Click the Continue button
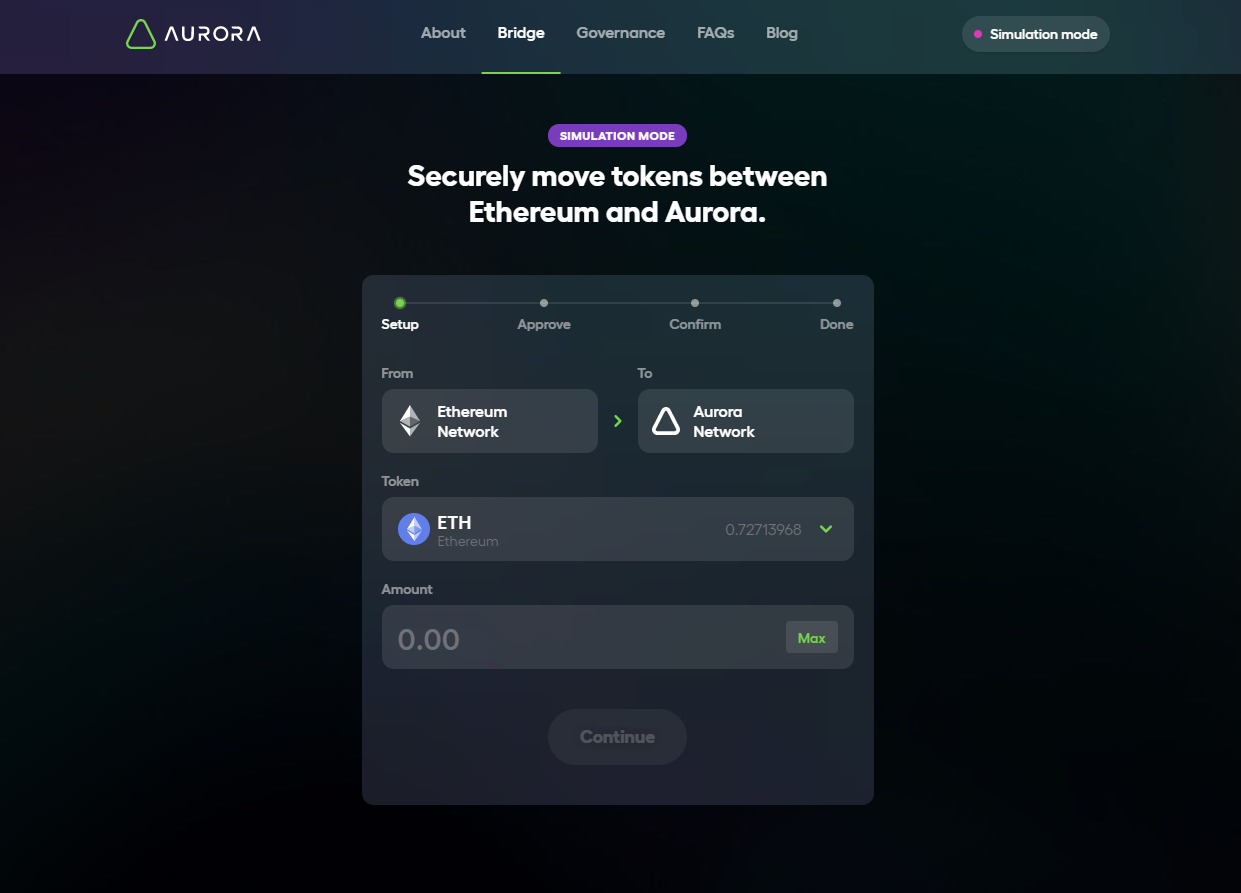This screenshot has width=1241, height=893. (617, 737)
